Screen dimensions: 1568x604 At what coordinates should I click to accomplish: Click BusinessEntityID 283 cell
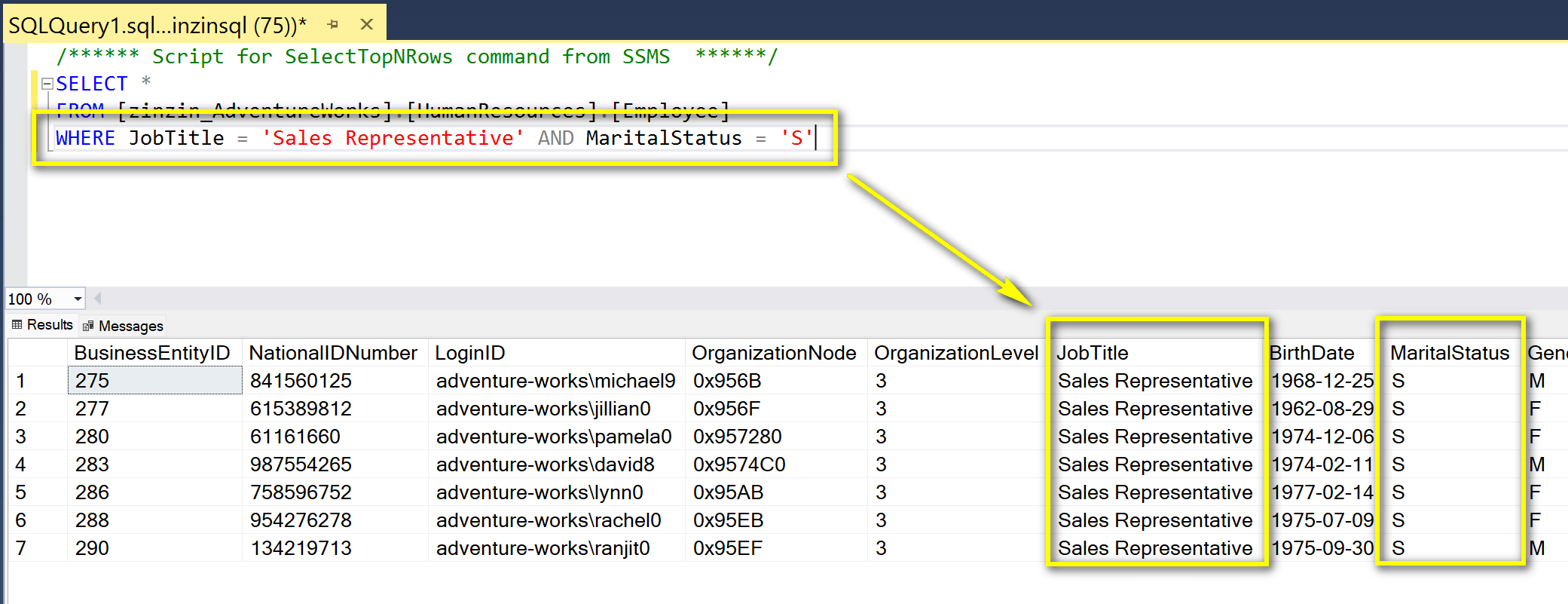pos(155,464)
